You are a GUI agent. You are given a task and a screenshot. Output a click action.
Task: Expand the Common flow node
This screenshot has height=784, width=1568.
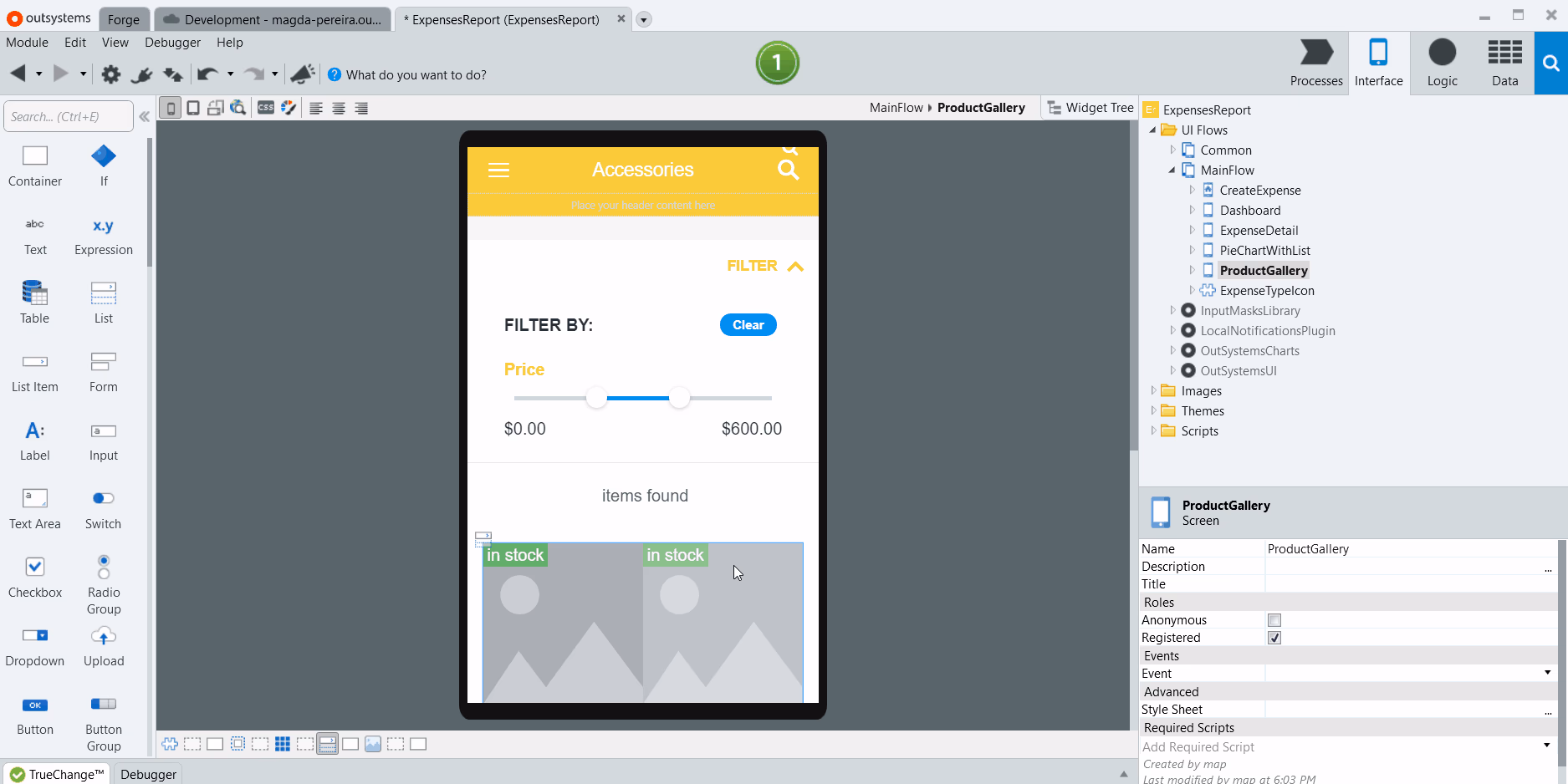pyautogui.click(x=1172, y=150)
